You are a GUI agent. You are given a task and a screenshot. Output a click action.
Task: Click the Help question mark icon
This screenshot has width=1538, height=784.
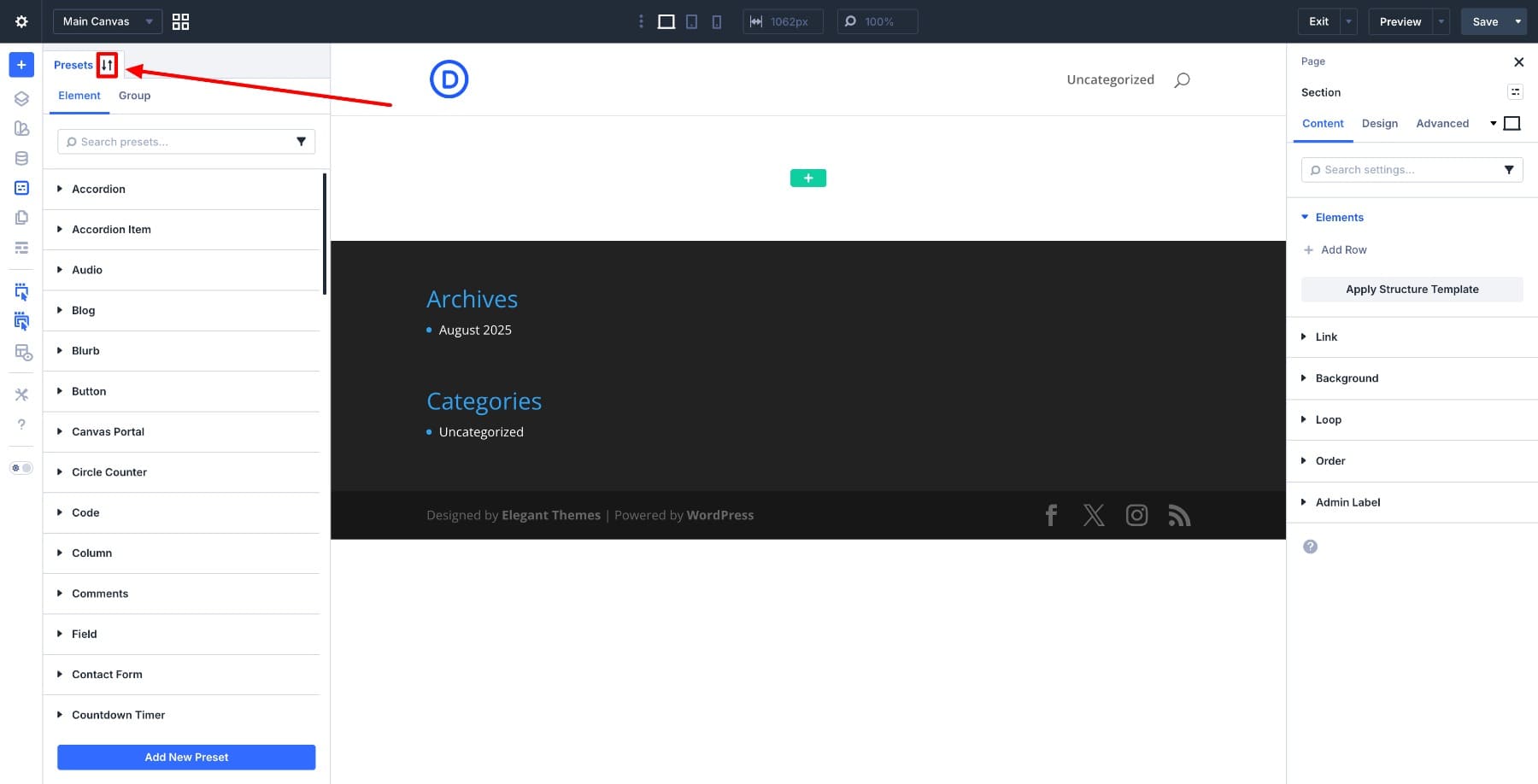point(21,424)
